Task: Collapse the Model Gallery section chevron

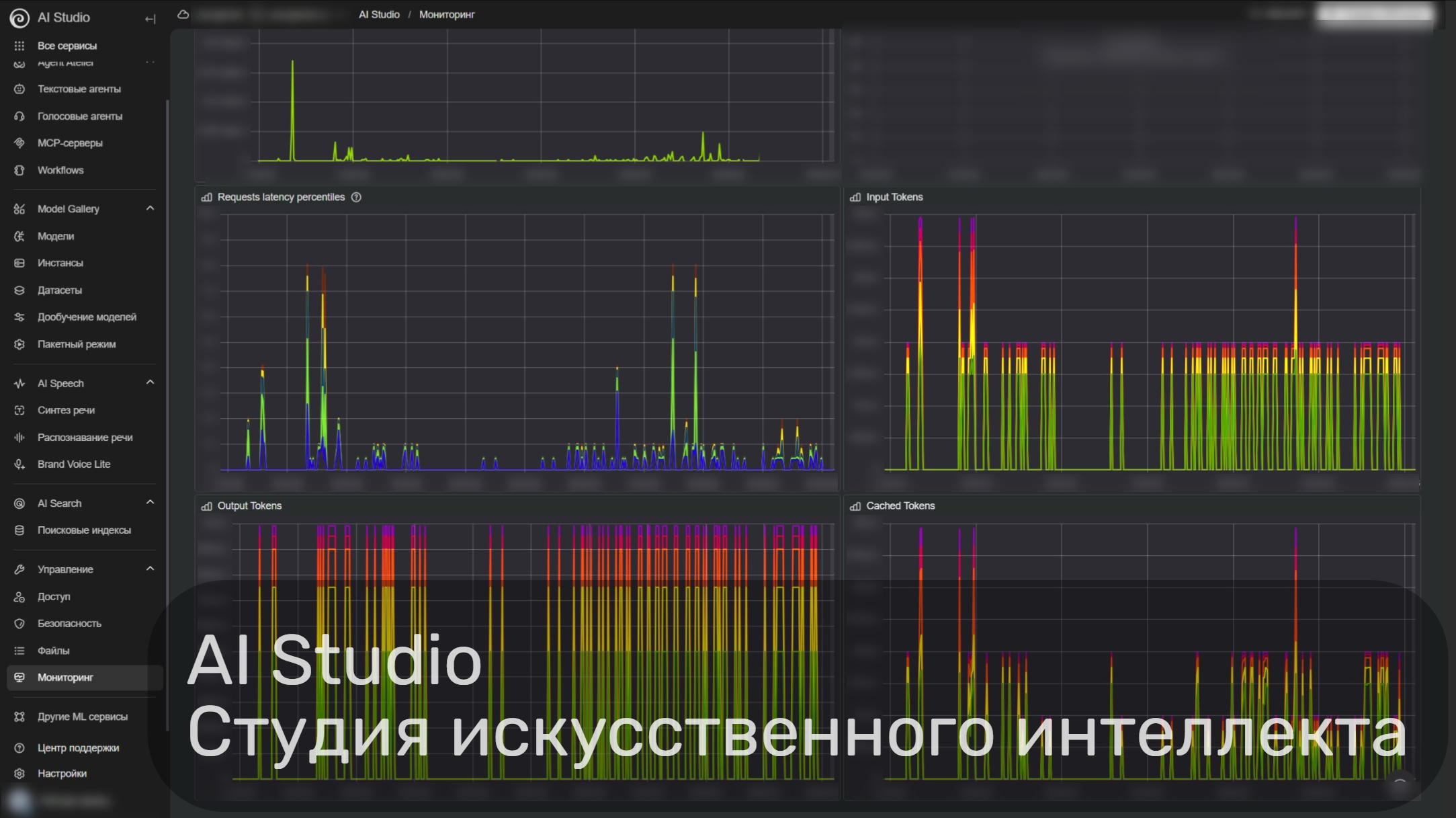Action: (150, 208)
